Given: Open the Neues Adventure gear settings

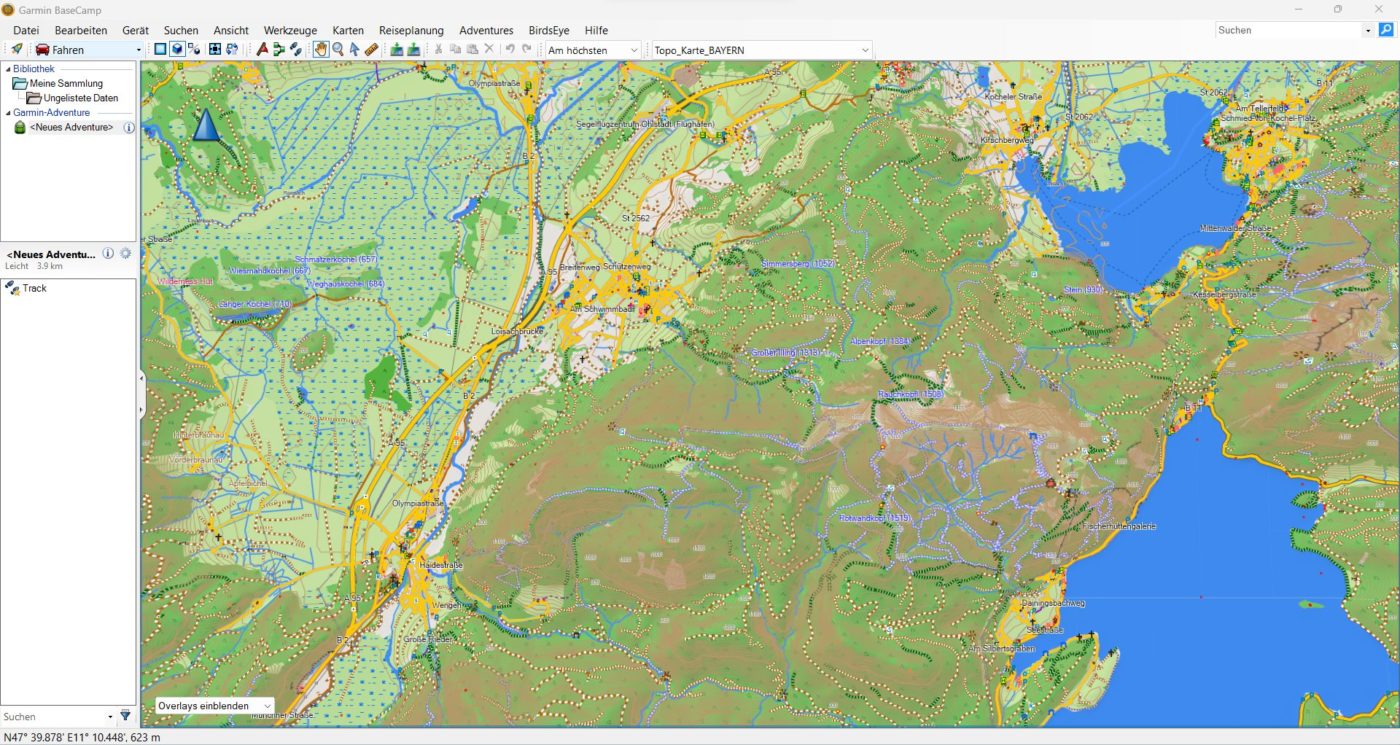Looking at the screenshot, I should [126, 254].
